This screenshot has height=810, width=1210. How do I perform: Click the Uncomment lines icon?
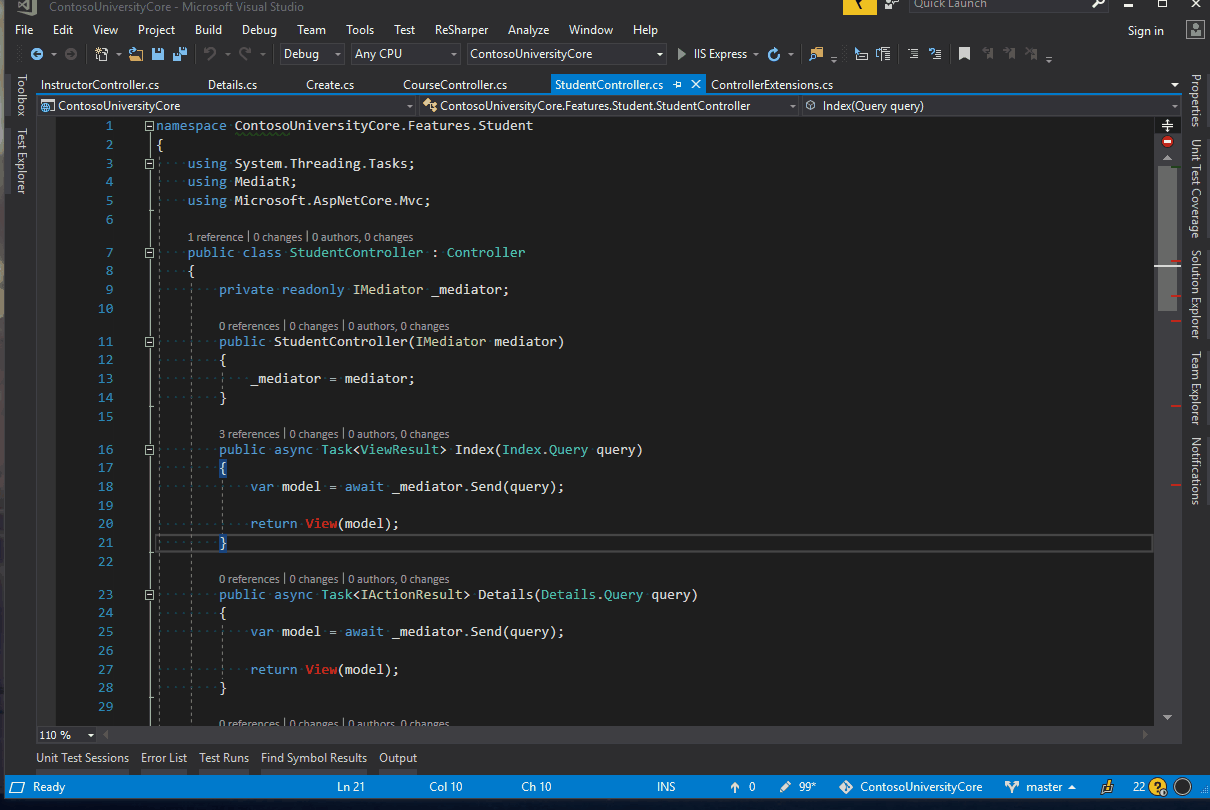click(x=935, y=54)
